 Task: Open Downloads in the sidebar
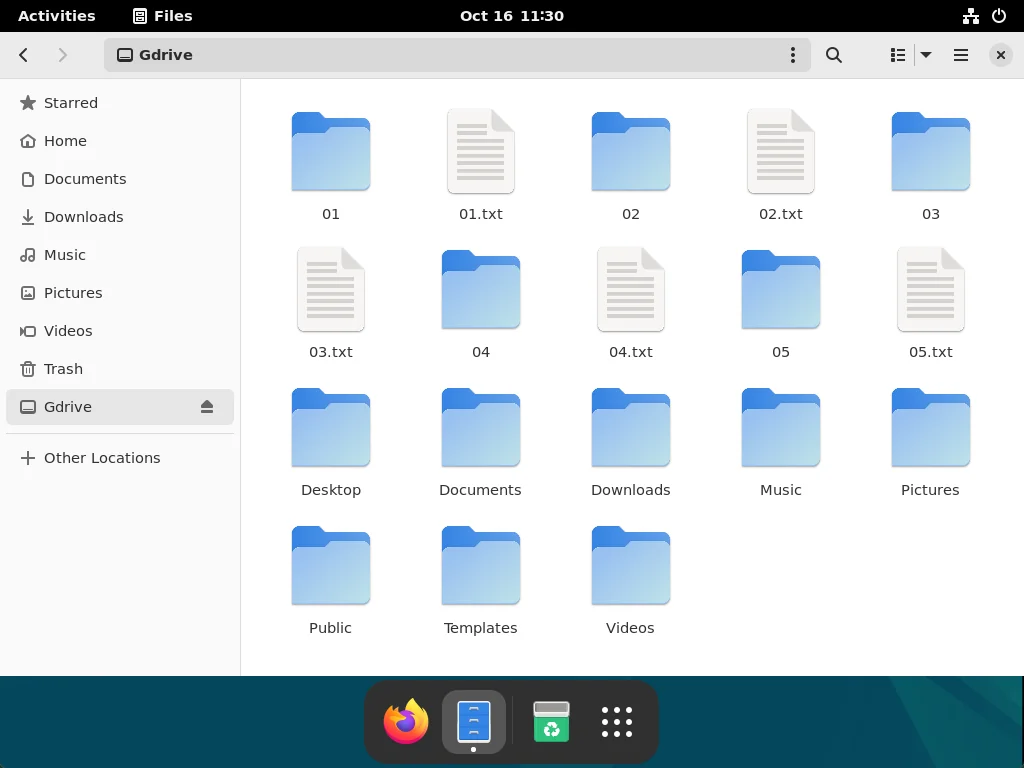[x=120, y=217]
